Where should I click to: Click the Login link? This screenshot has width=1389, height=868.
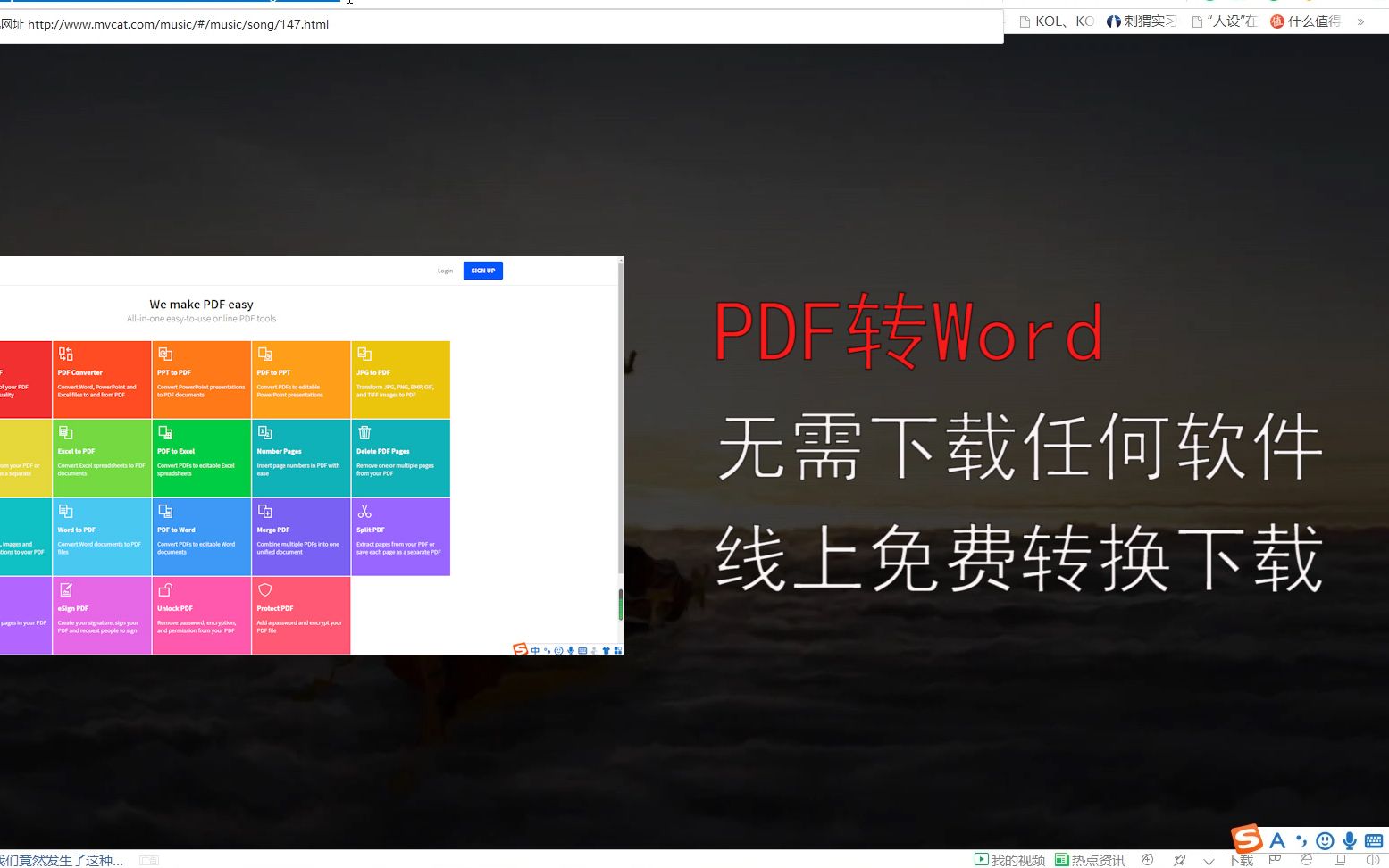coord(445,271)
